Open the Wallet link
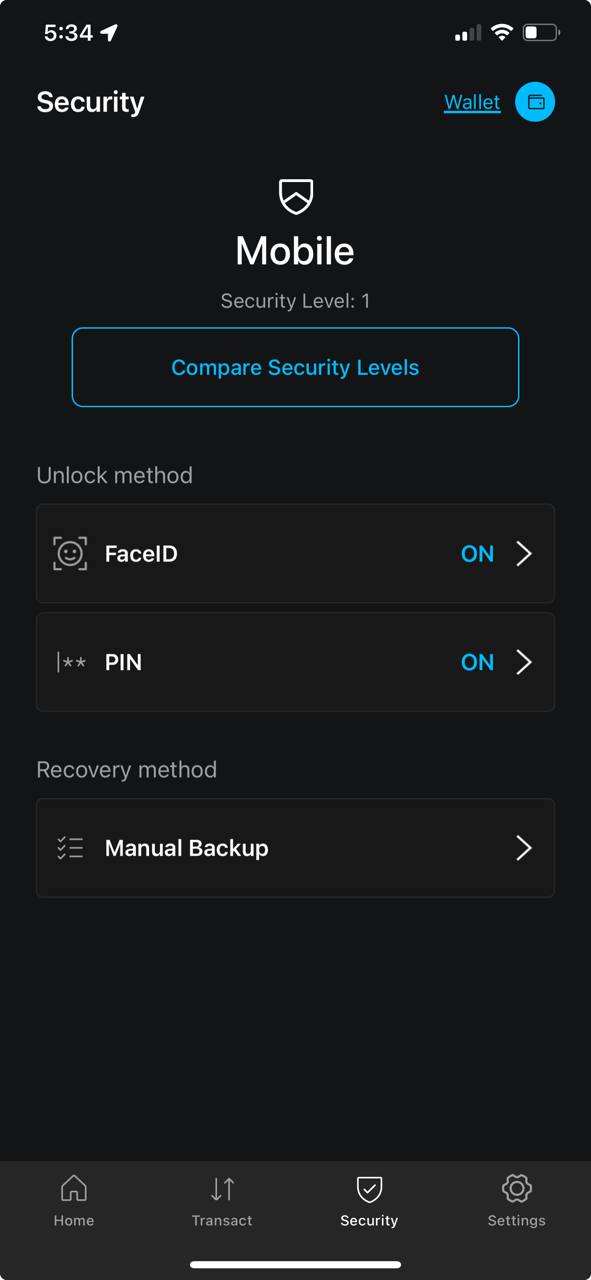Screen dimensions: 591x1280 (472, 102)
